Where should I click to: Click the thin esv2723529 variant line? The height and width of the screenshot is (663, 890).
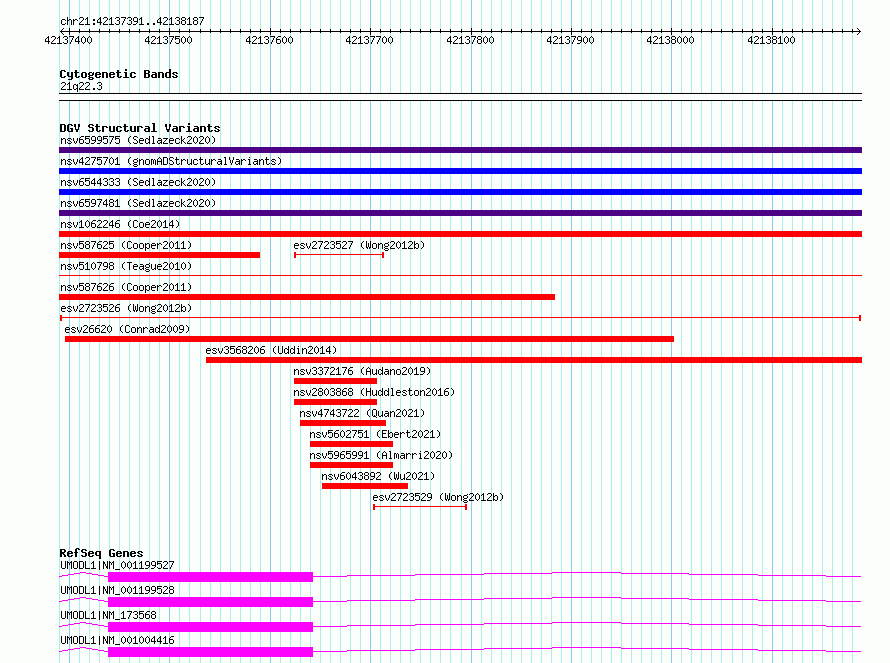[x=420, y=507]
